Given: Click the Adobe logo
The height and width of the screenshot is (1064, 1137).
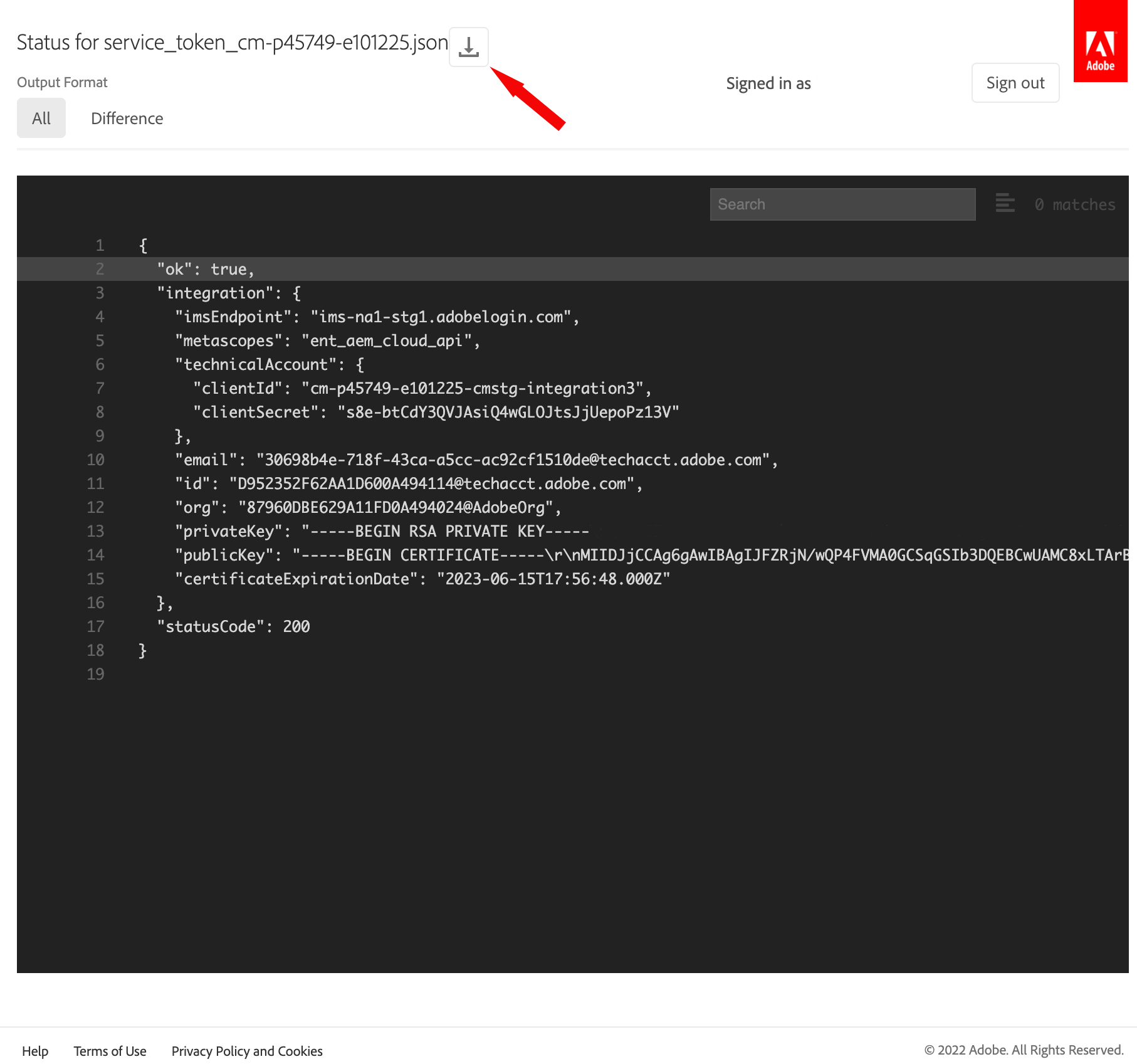Looking at the screenshot, I should click(x=1100, y=41).
